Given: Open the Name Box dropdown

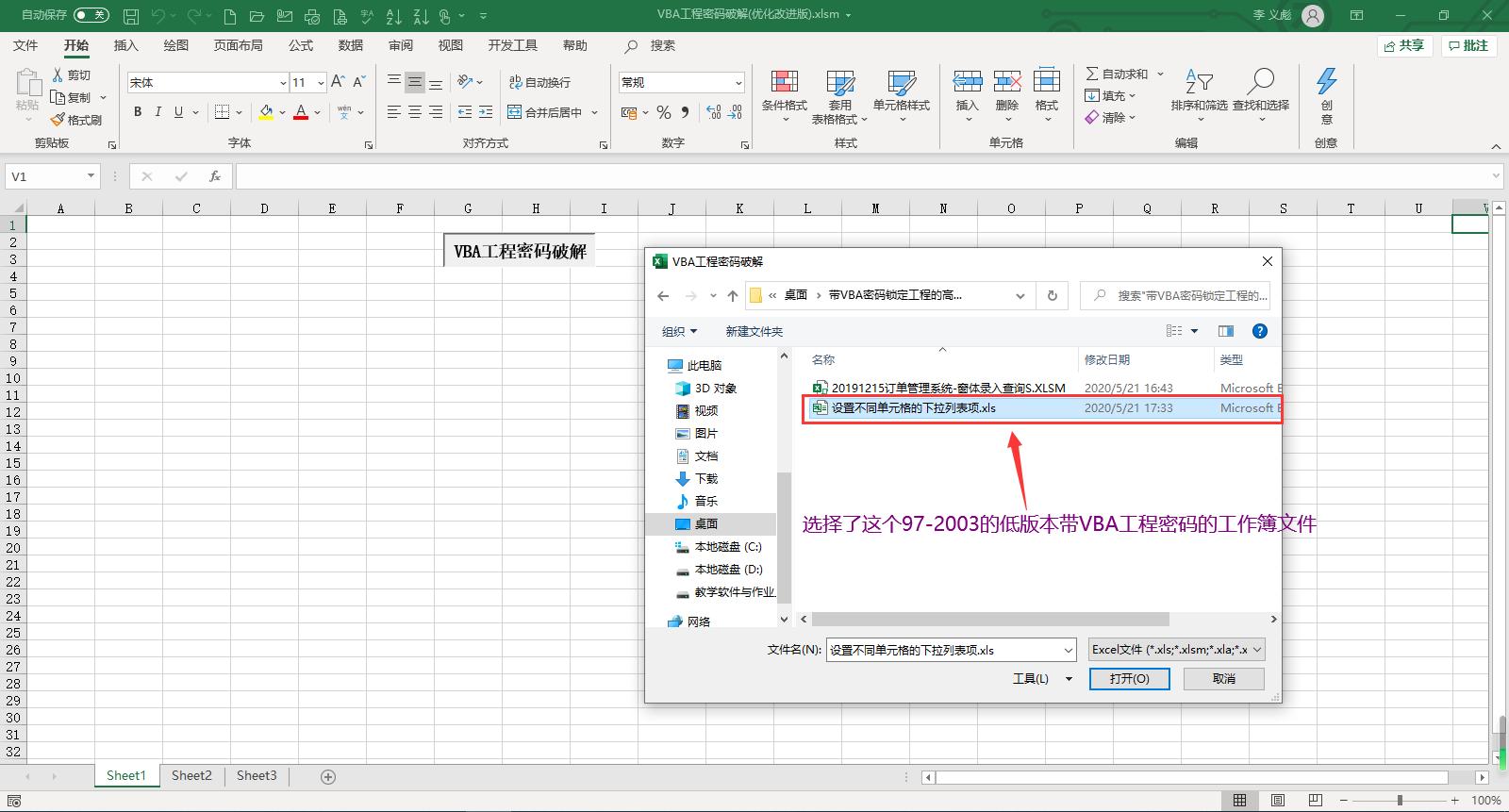Looking at the screenshot, I should pyautogui.click(x=91, y=176).
